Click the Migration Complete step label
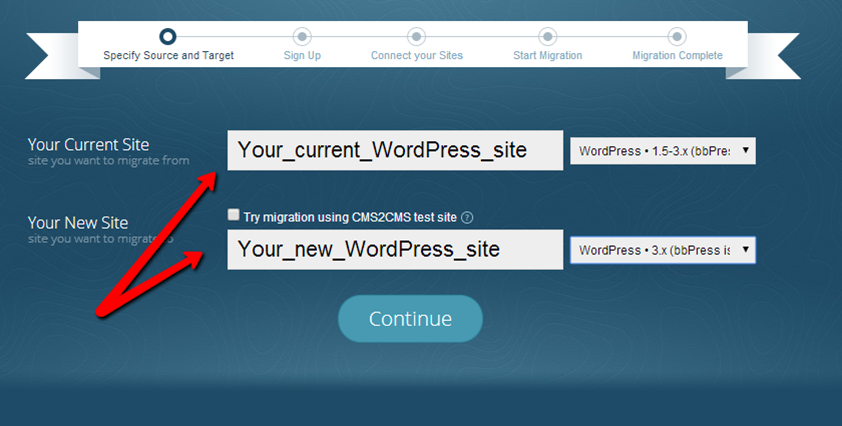 coord(678,55)
